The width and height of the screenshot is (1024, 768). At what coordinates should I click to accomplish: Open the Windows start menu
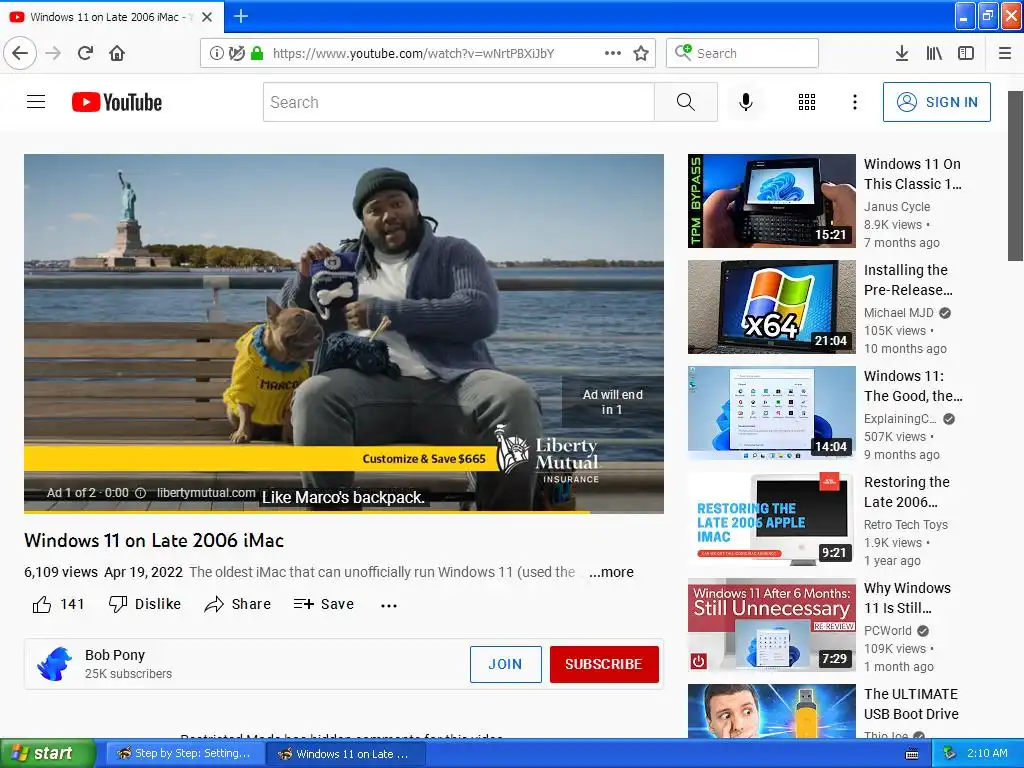(x=47, y=754)
